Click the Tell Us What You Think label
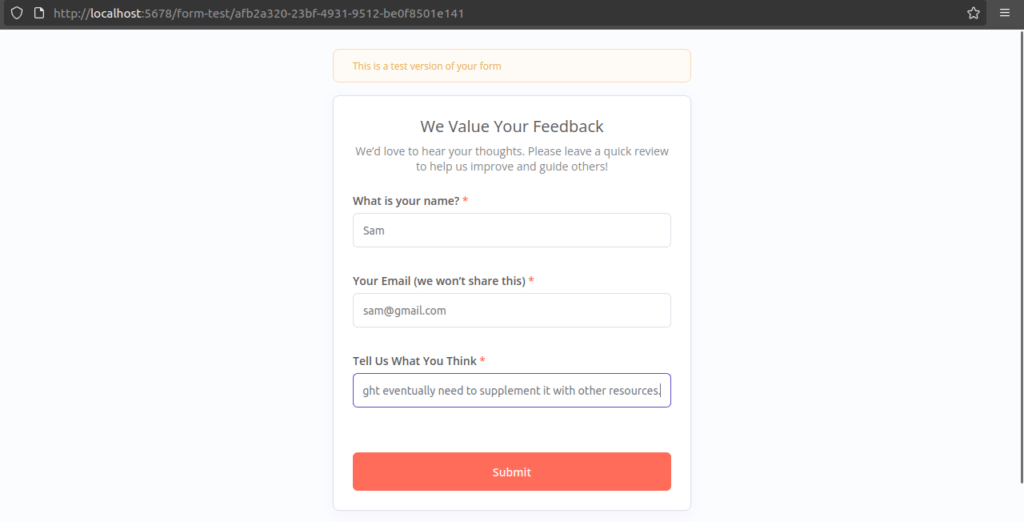The image size is (1024, 522). click(414, 361)
